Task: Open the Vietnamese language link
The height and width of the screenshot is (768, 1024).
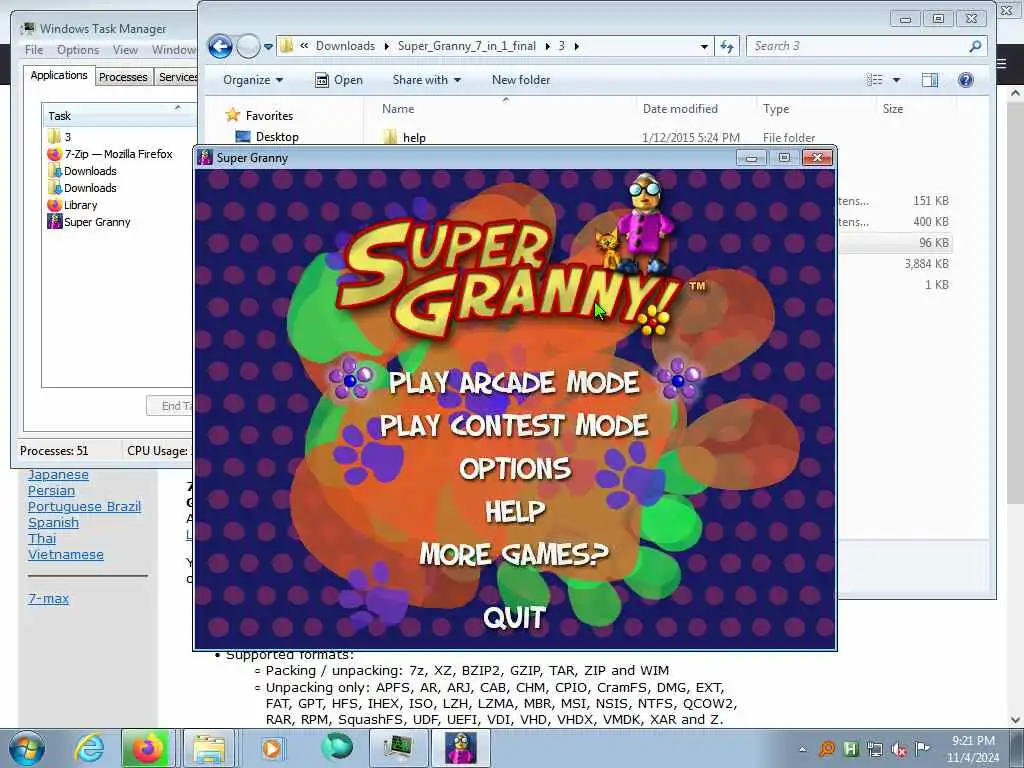Action: coord(65,554)
